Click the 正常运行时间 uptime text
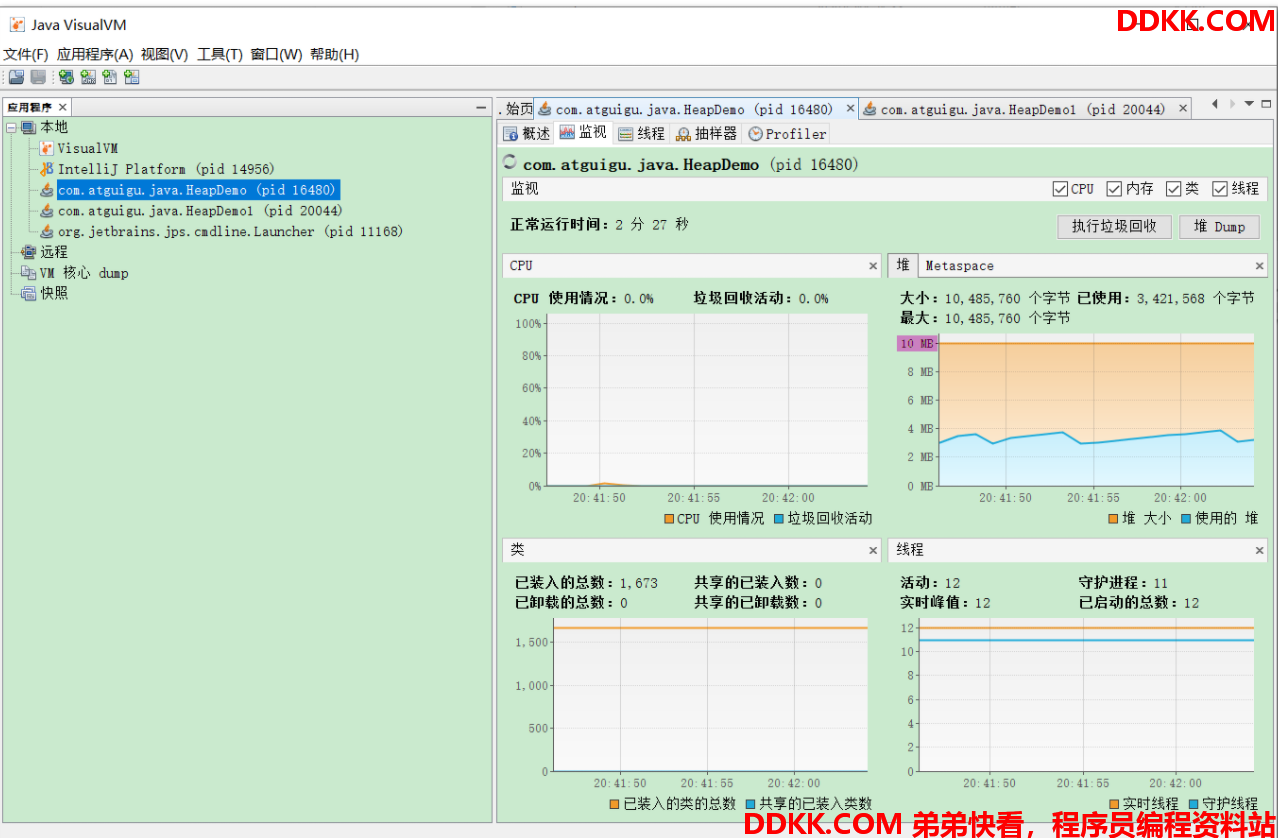This screenshot has height=838, width=1278. [599, 225]
